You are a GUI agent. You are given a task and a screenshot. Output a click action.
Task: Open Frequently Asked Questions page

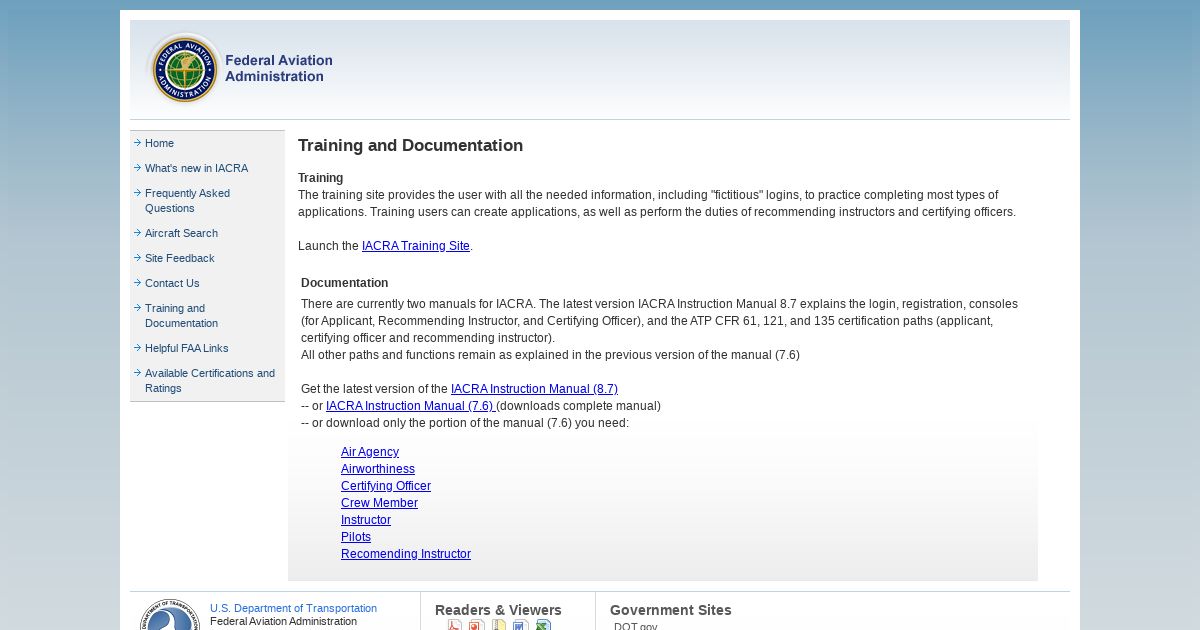coord(187,201)
